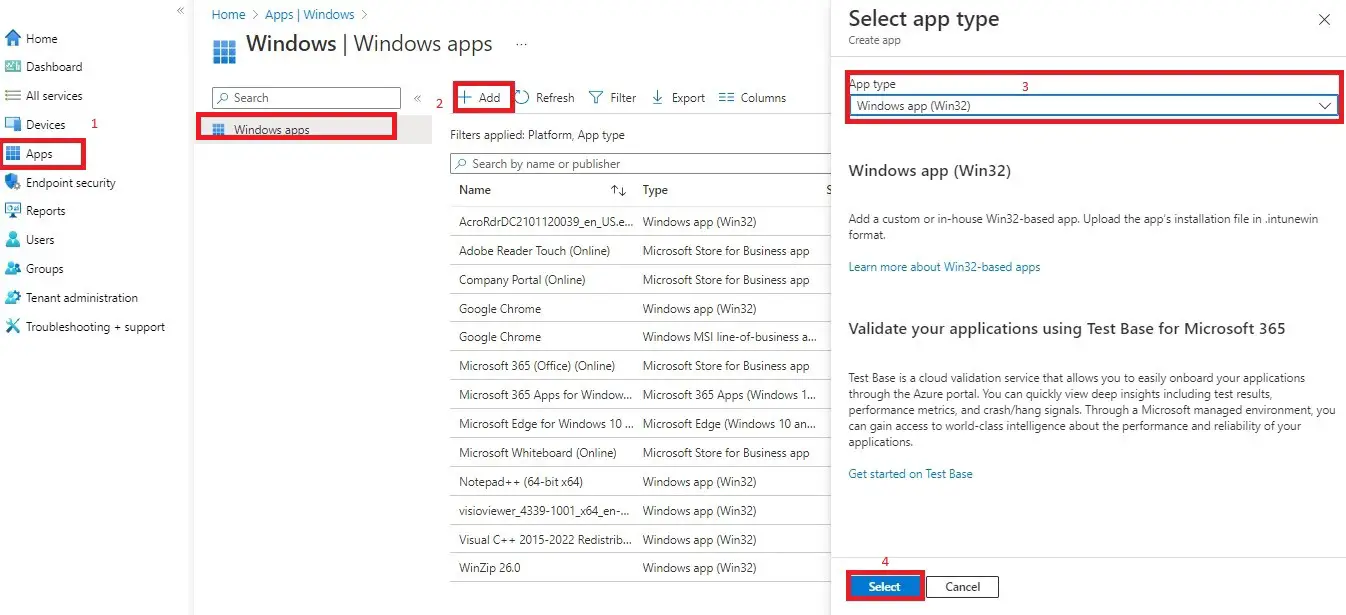The width and height of the screenshot is (1346, 615).
Task: Open Troubleshooting + support
Action: [95, 326]
